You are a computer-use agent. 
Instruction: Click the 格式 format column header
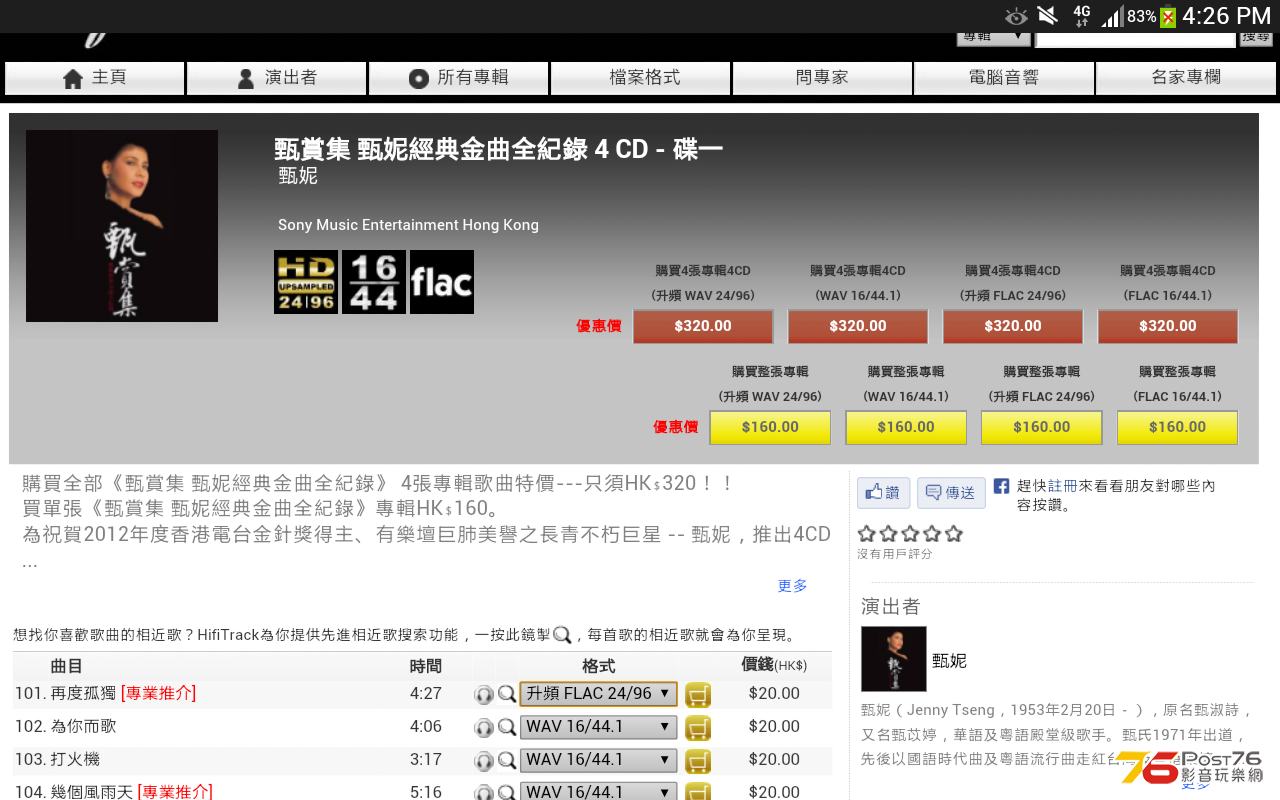click(x=598, y=666)
